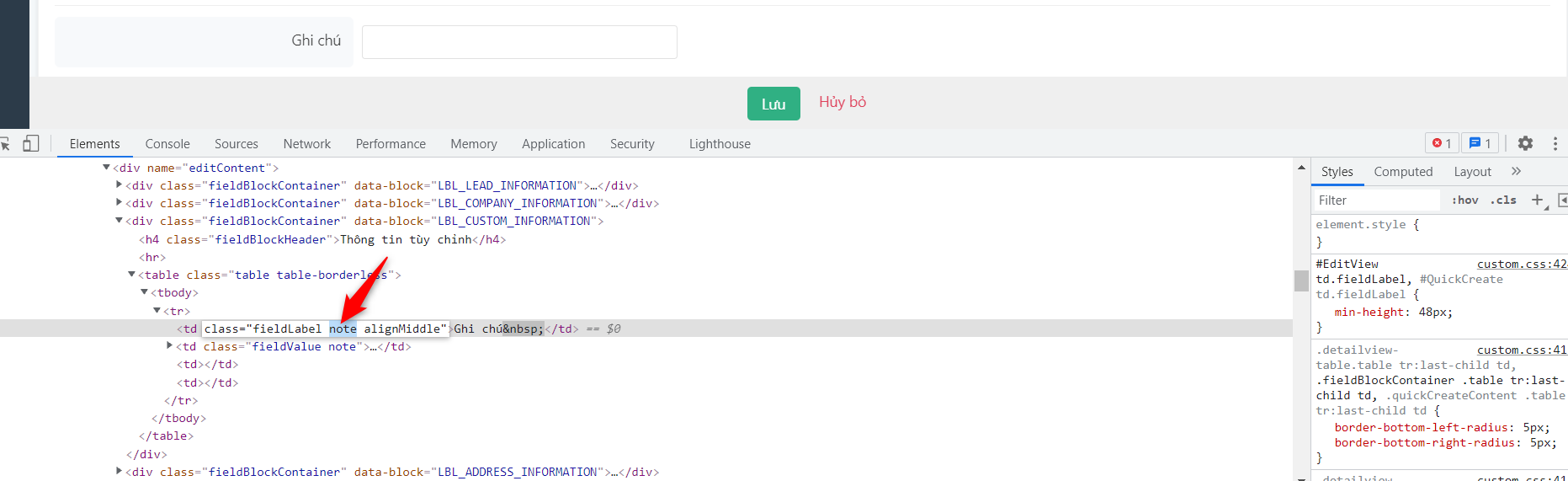Open the Application tab
1568x481 pixels.
point(553,144)
